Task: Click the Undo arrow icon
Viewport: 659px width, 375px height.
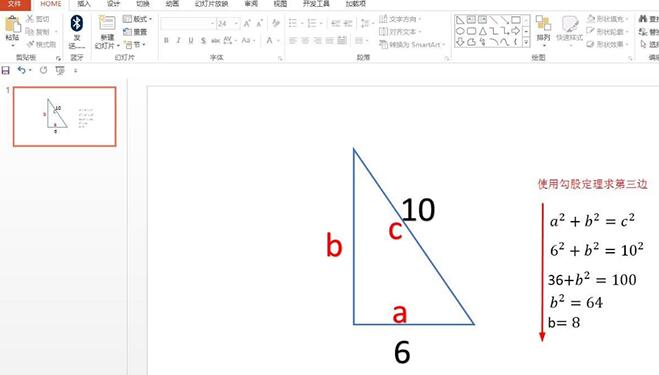Action: (22, 70)
